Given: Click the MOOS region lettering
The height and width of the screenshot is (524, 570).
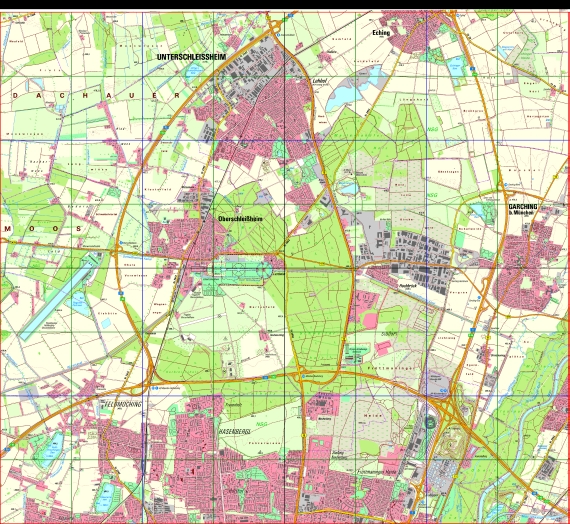Looking at the screenshot, I should [43, 229].
